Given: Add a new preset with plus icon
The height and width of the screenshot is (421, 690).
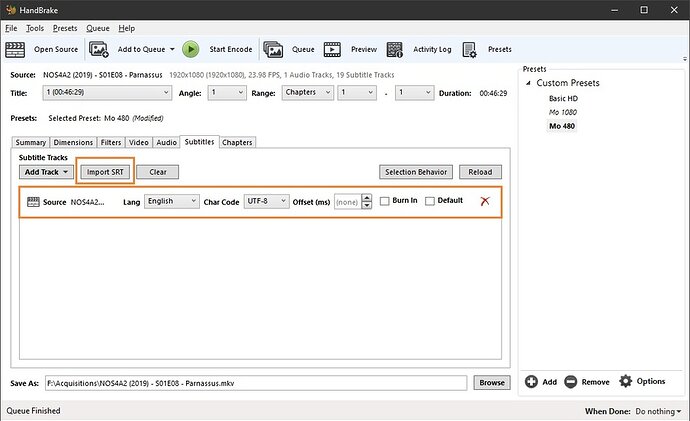Looking at the screenshot, I should pyautogui.click(x=531, y=381).
